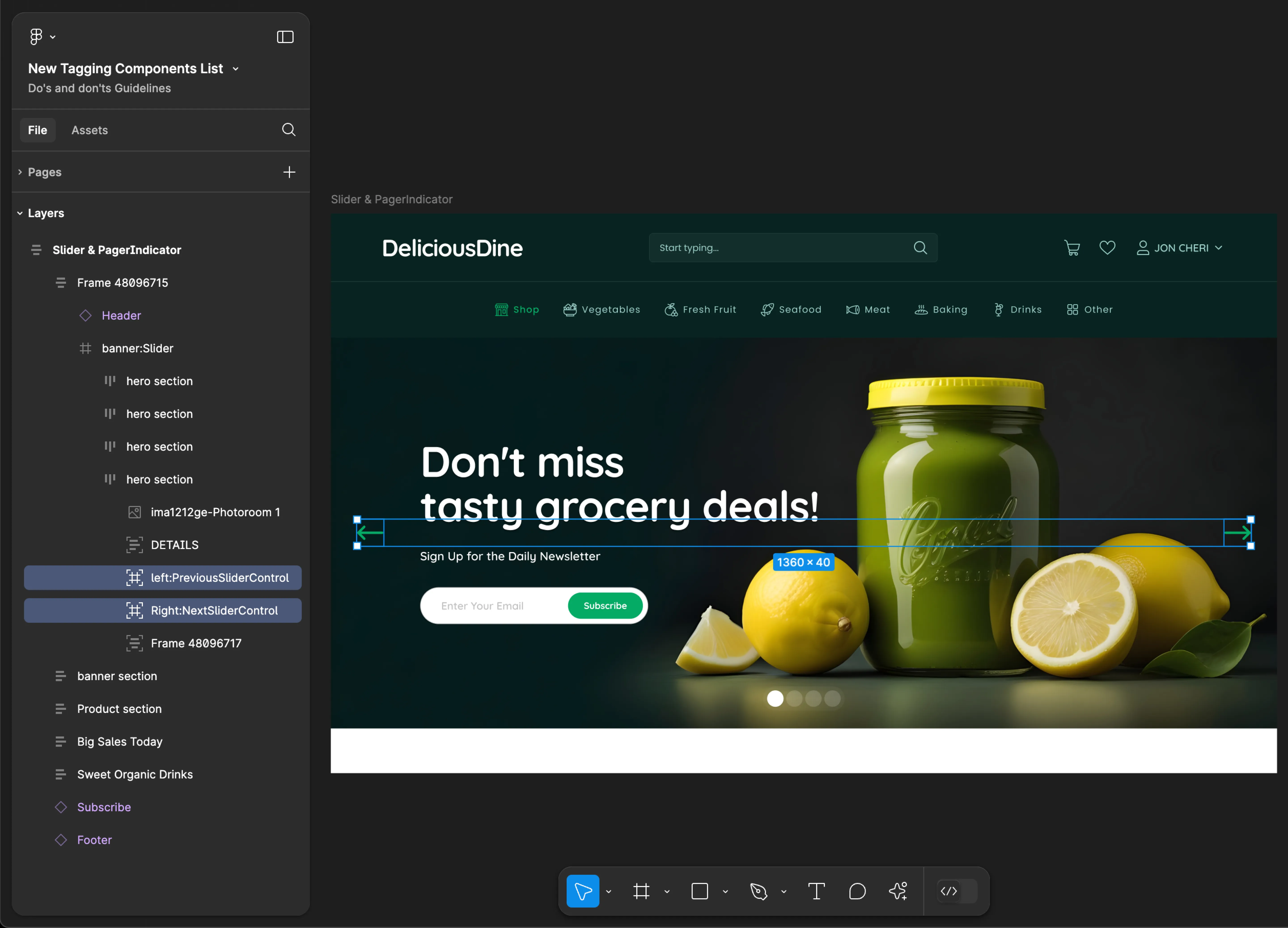Click the user profile icon beside JON CHERI
Viewport: 1288px width, 928px height.
tap(1143, 248)
